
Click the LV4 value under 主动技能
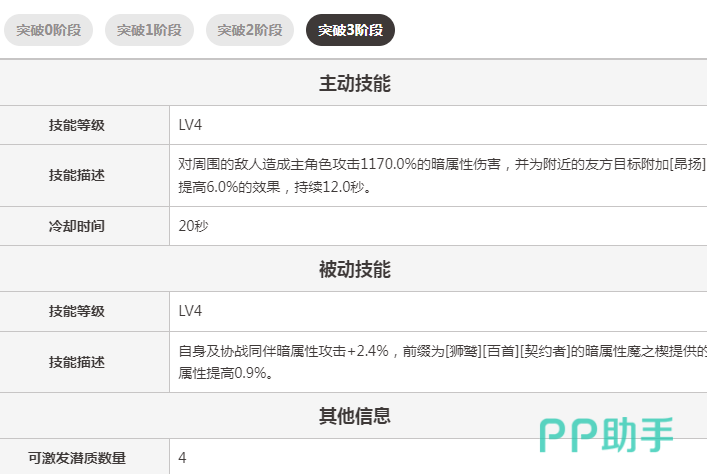pos(190,125)
